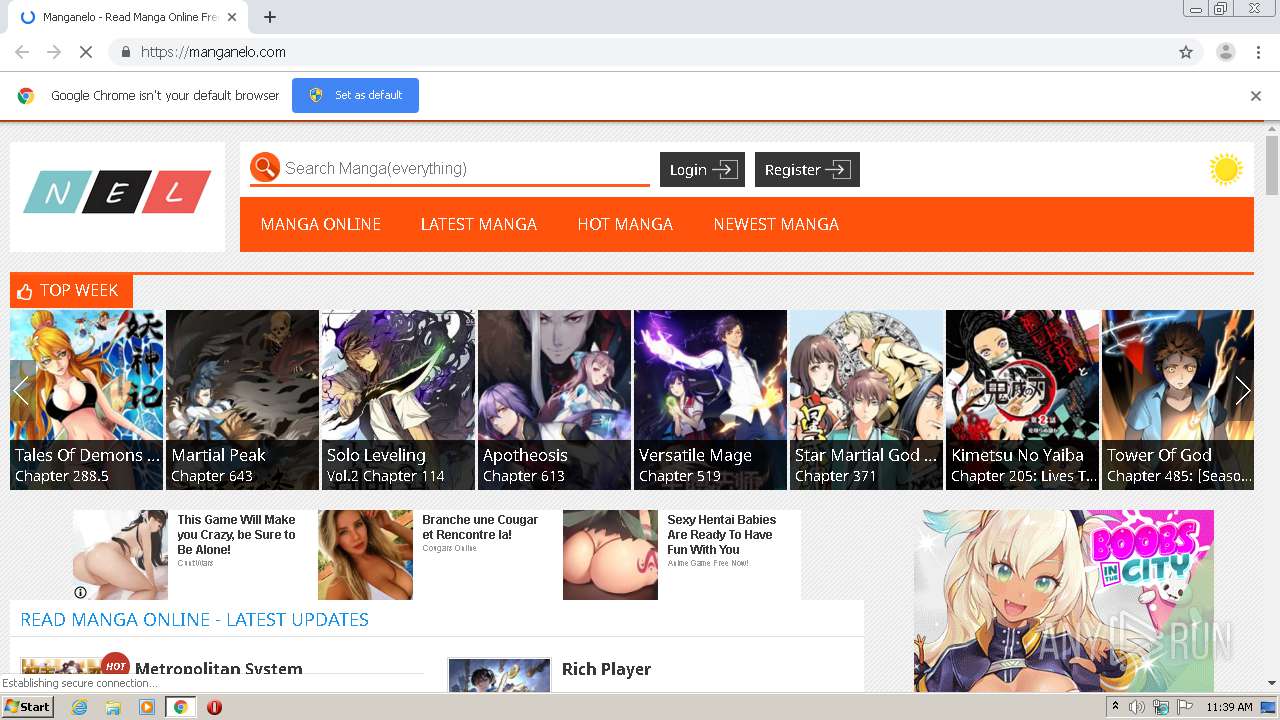Open the LATEST MANGA menu item

[478, 224]
